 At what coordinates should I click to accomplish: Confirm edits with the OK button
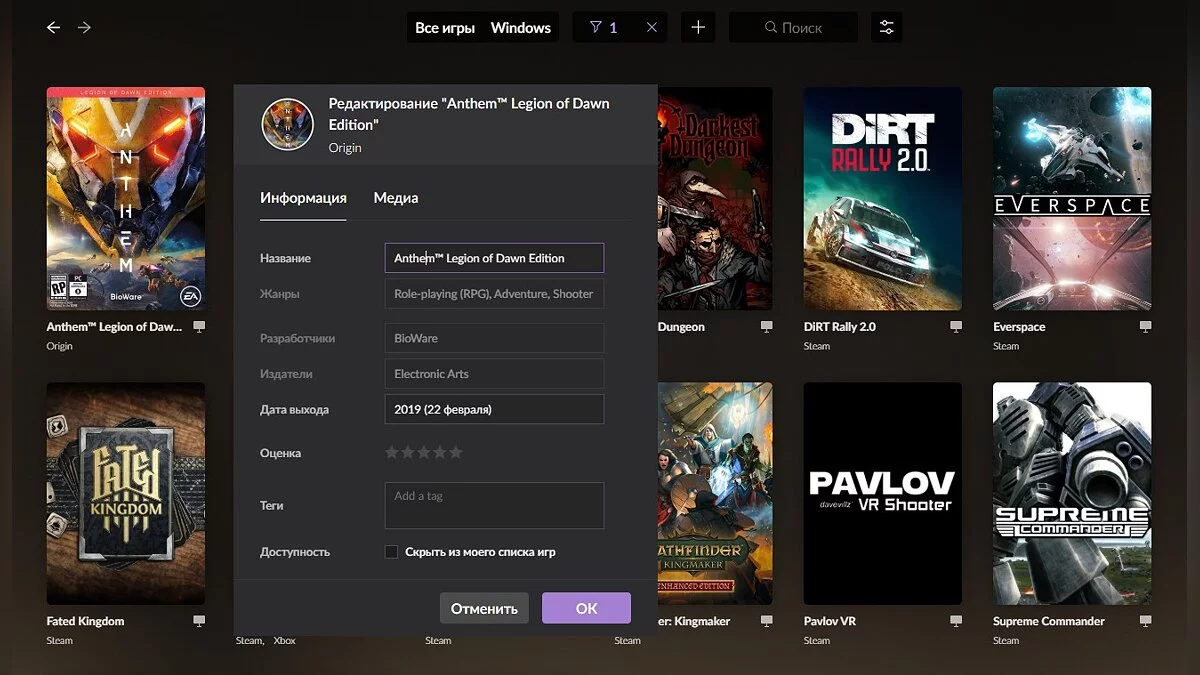(586, 608)
